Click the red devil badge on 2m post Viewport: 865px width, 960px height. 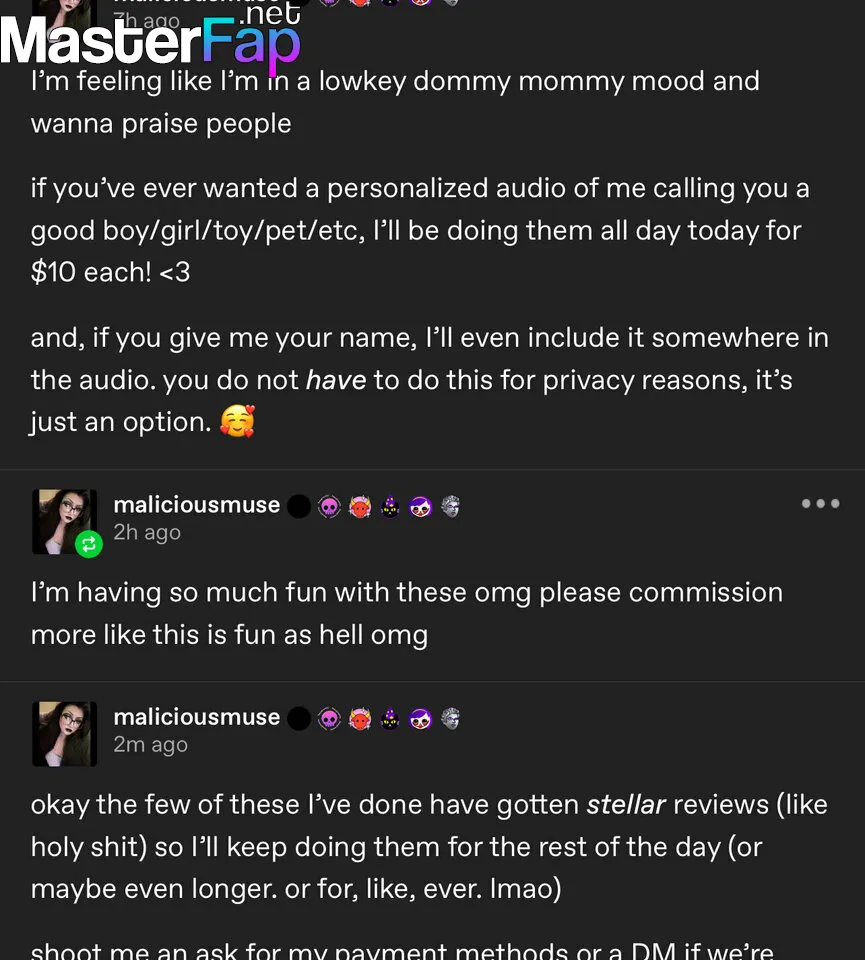360,719
